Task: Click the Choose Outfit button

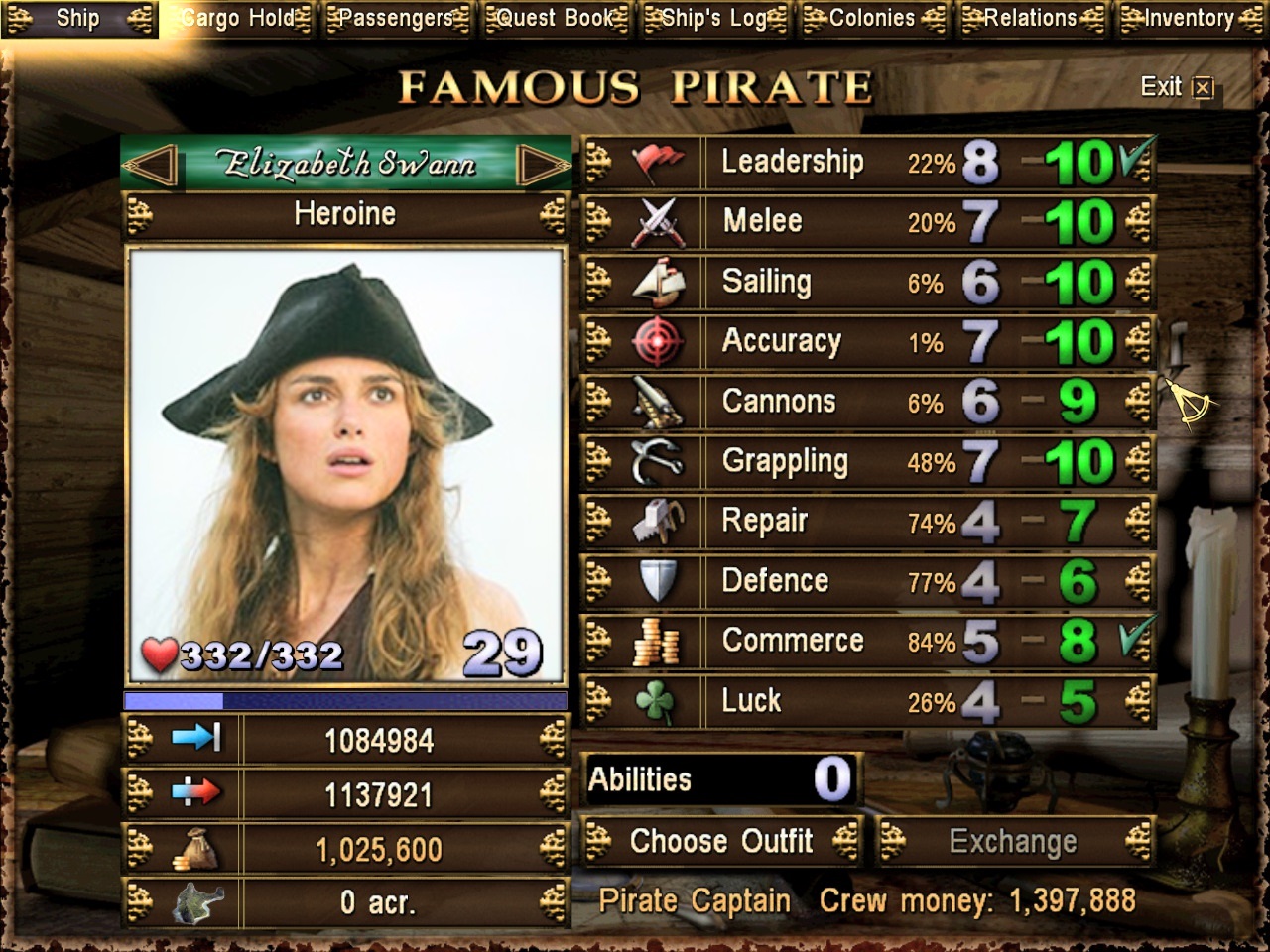Action: coord(721,842)
